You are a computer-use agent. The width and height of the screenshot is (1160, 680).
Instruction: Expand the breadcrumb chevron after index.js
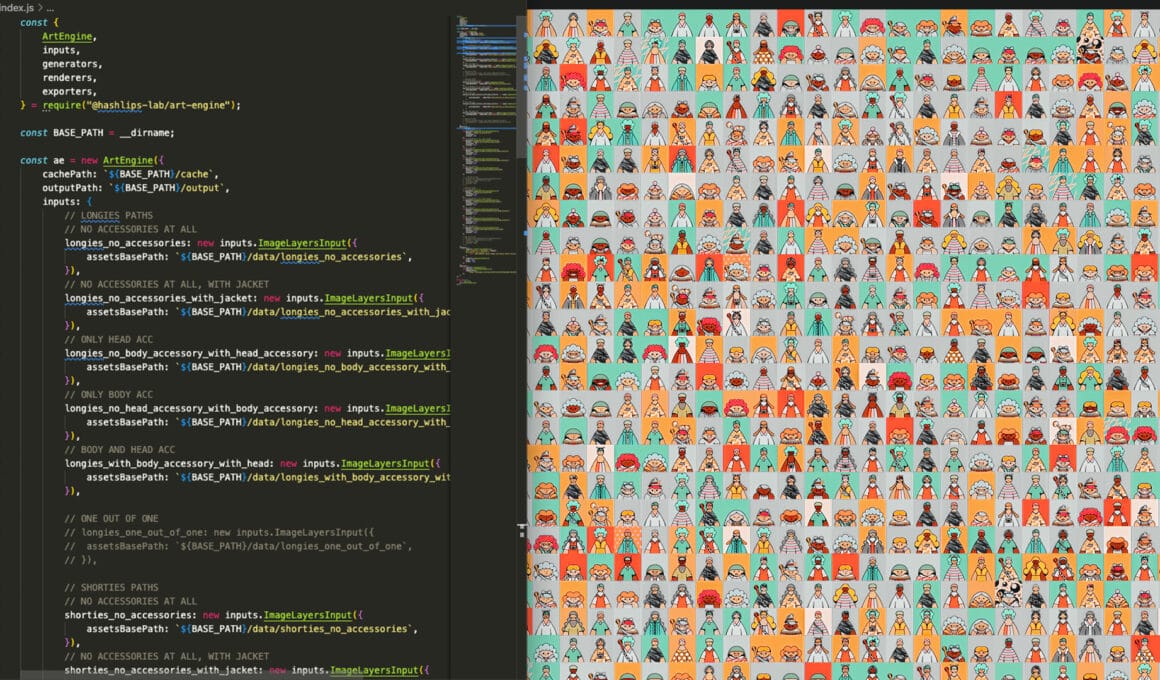coord(38,7)
